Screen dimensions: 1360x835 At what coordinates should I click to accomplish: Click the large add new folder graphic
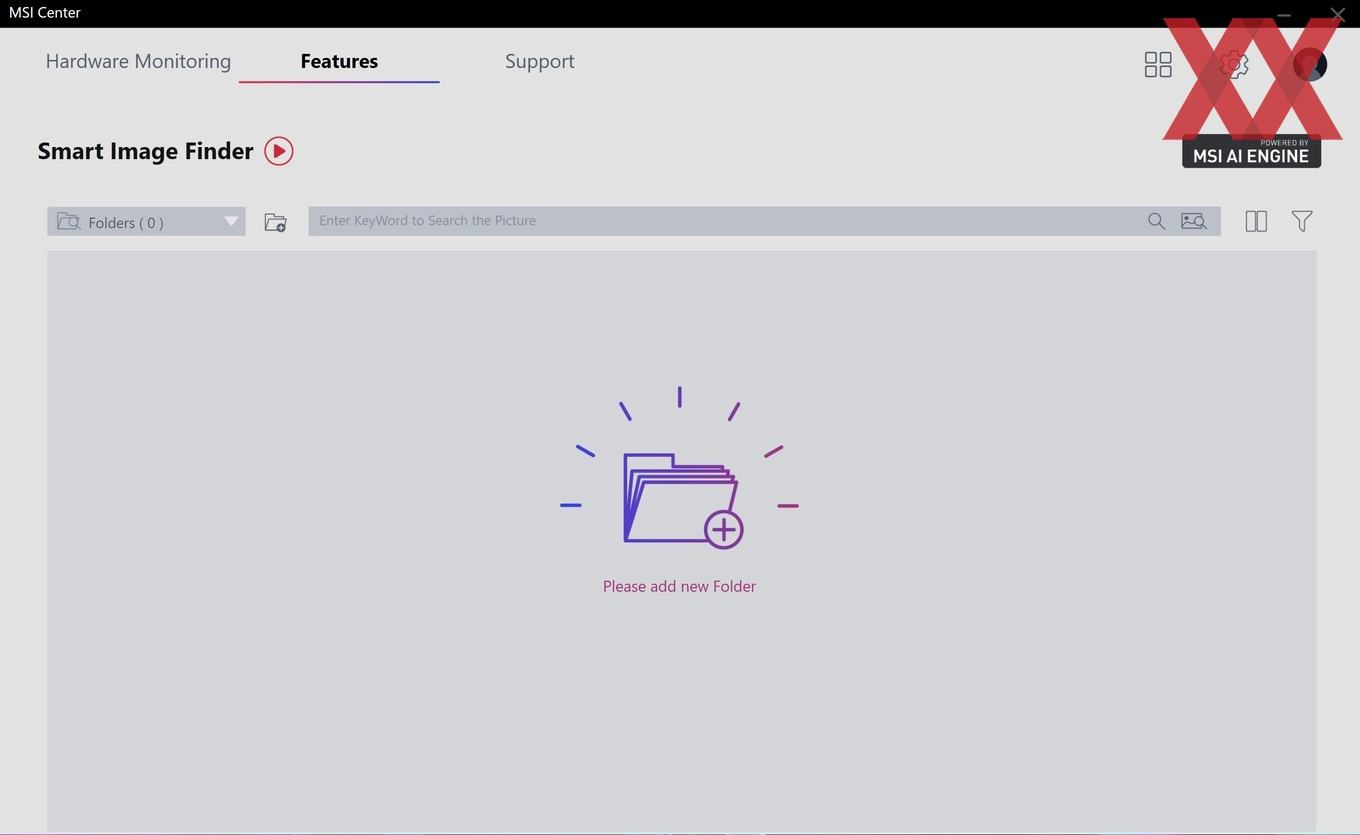point(680,468)
